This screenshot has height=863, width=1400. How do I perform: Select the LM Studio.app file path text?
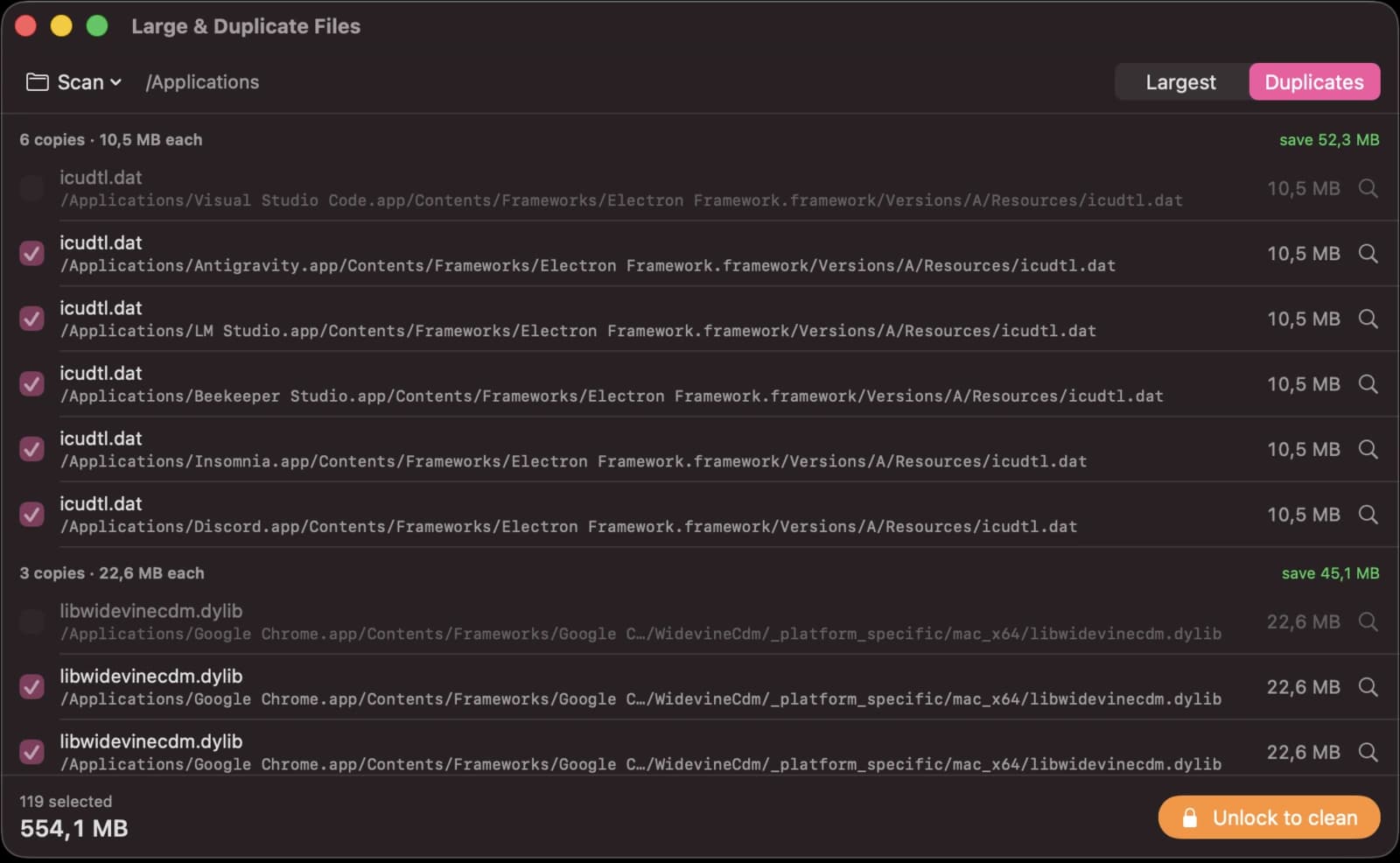tap(578, 331)
